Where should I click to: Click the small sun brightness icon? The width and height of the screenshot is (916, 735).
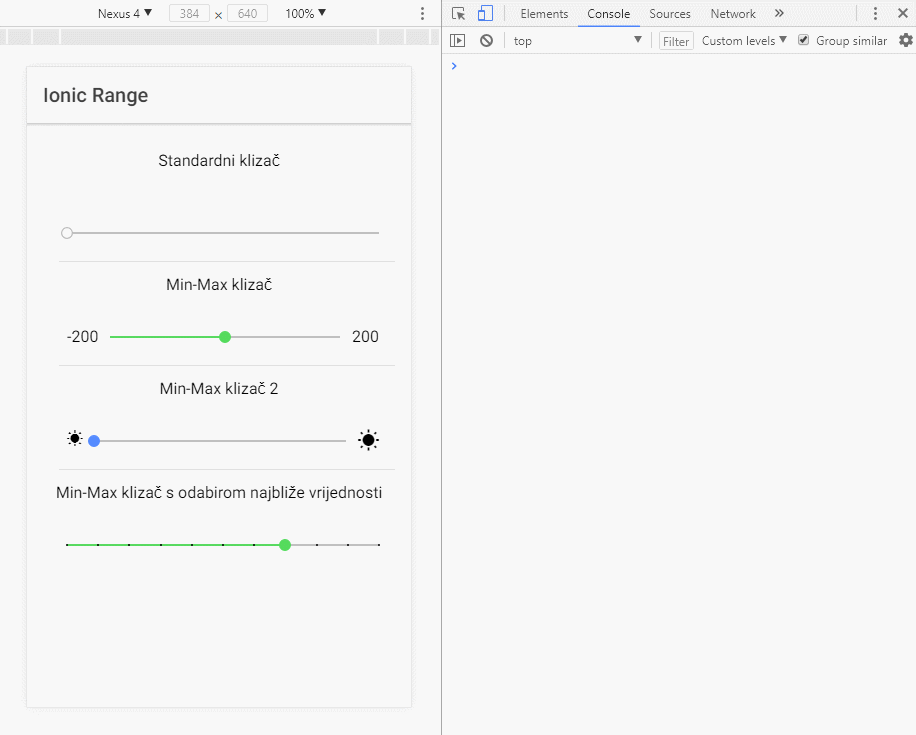click(75, 439)
